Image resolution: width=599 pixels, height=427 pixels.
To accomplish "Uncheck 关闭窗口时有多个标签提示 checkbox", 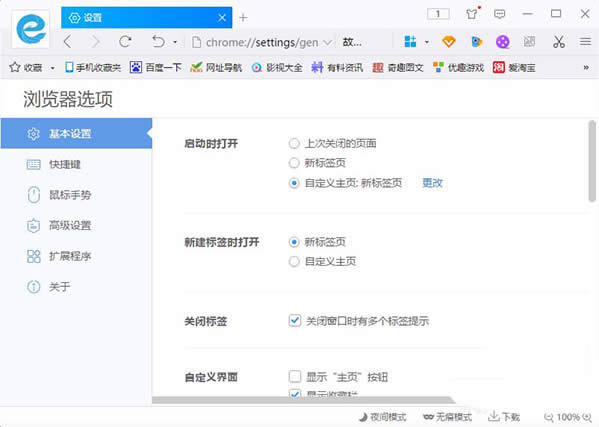I will tap(295, 320).
